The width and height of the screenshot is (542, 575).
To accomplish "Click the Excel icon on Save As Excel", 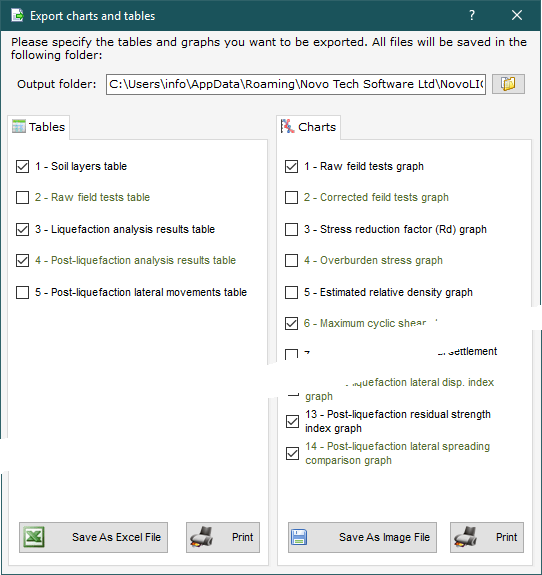I will coord(34,537).
